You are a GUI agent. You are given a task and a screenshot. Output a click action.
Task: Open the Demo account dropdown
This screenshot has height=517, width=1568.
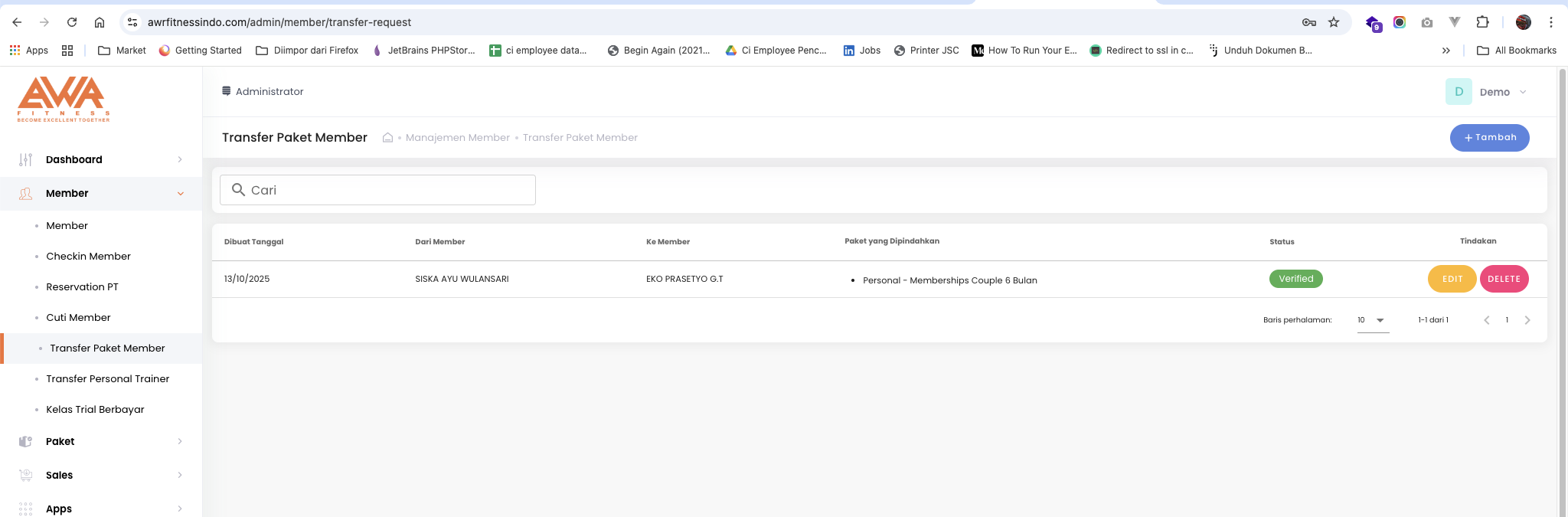(1523, 92)
